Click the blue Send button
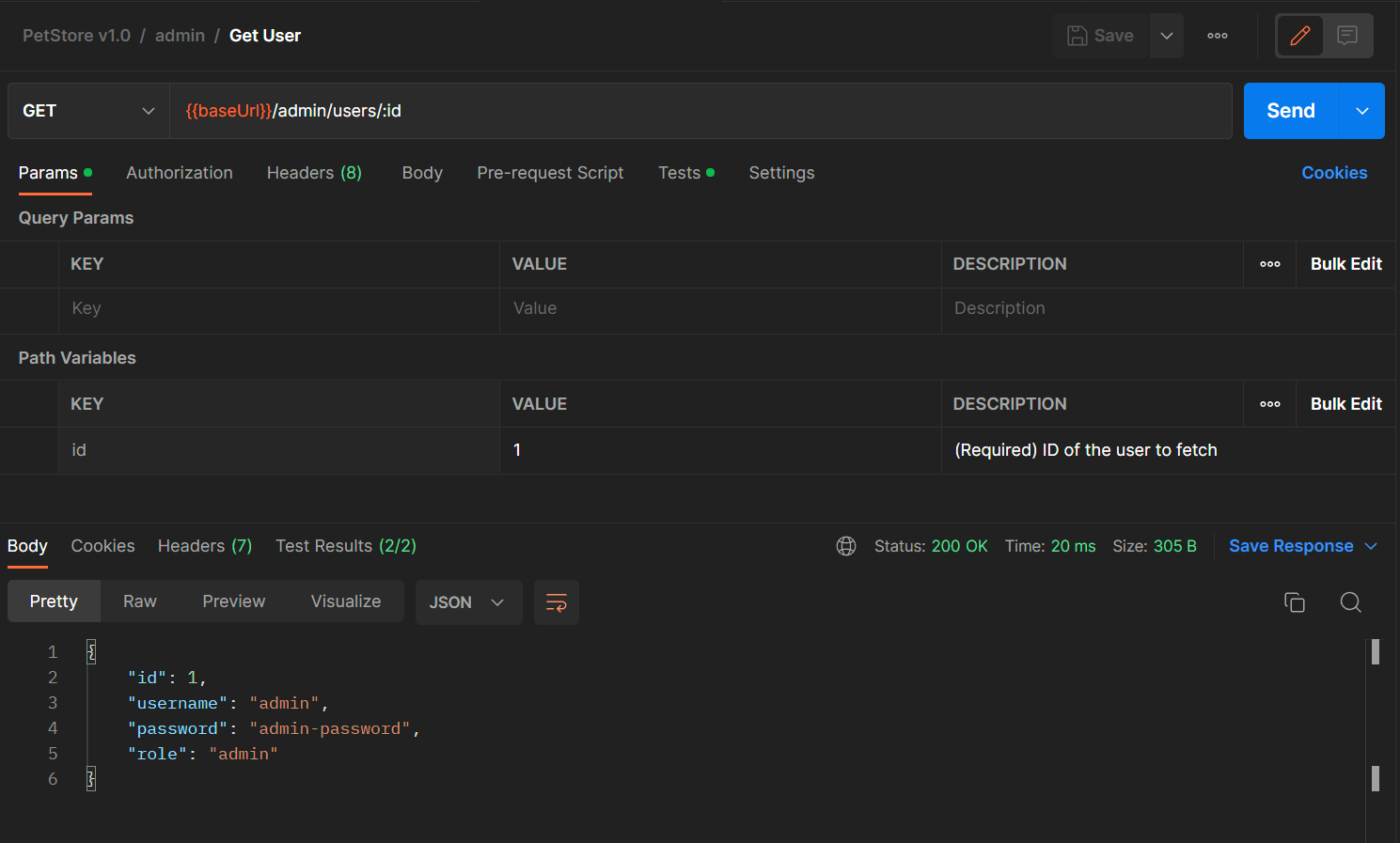The height and width of the screenshot is (843, 1400). pos(1290,111)
